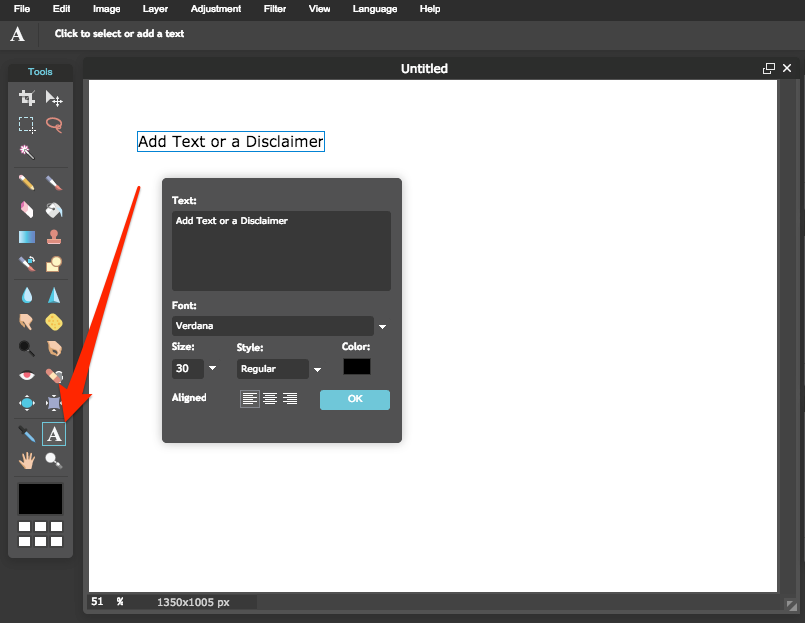
Task: Select the Color Replace tool
Action: click(27, 264)
